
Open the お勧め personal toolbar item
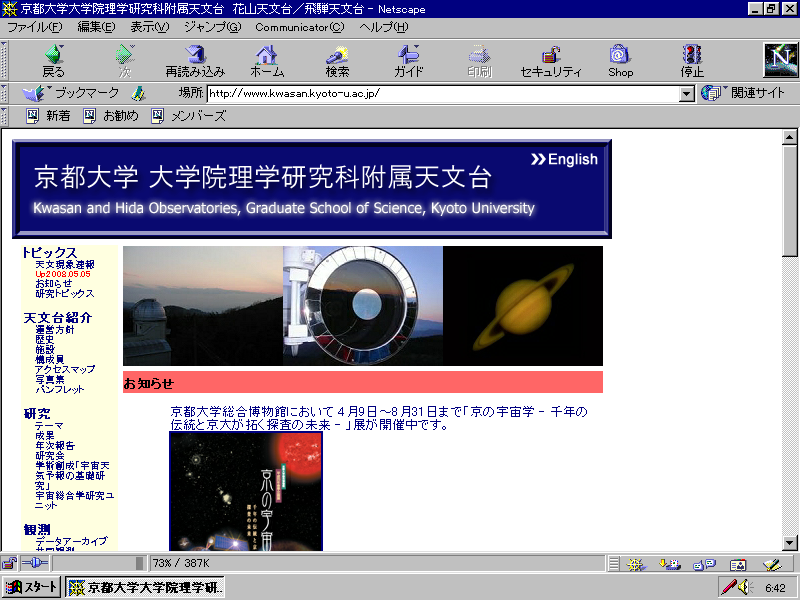pyautogui.click(x=111, y=116)
